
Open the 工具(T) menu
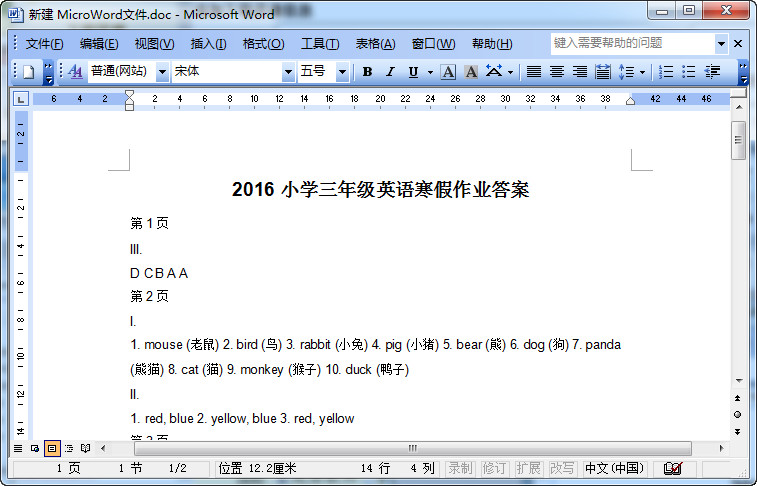coord(320,44)
